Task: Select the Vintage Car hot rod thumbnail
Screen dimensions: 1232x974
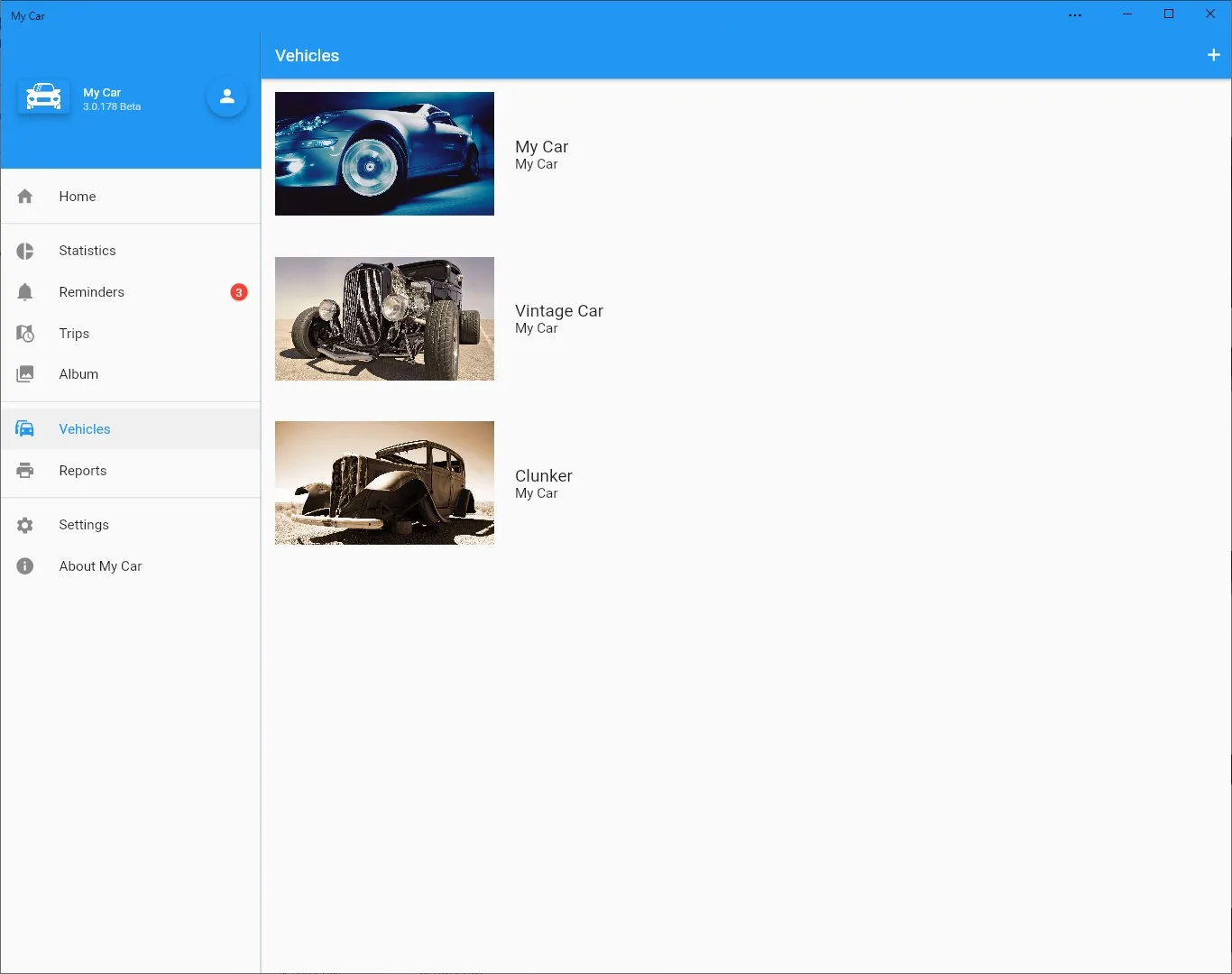Action: point(384,318)
